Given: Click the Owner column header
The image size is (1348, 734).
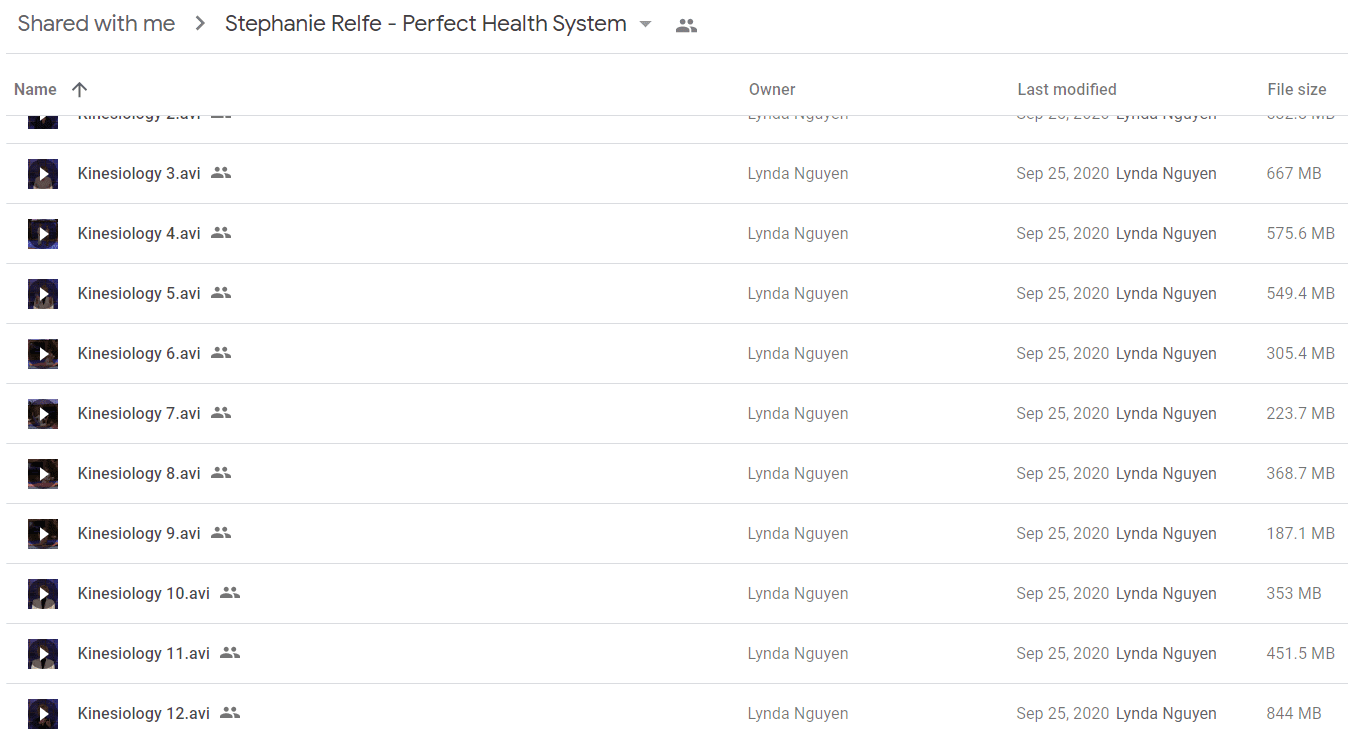Looking at the screenshot, I should coord(772,89).
